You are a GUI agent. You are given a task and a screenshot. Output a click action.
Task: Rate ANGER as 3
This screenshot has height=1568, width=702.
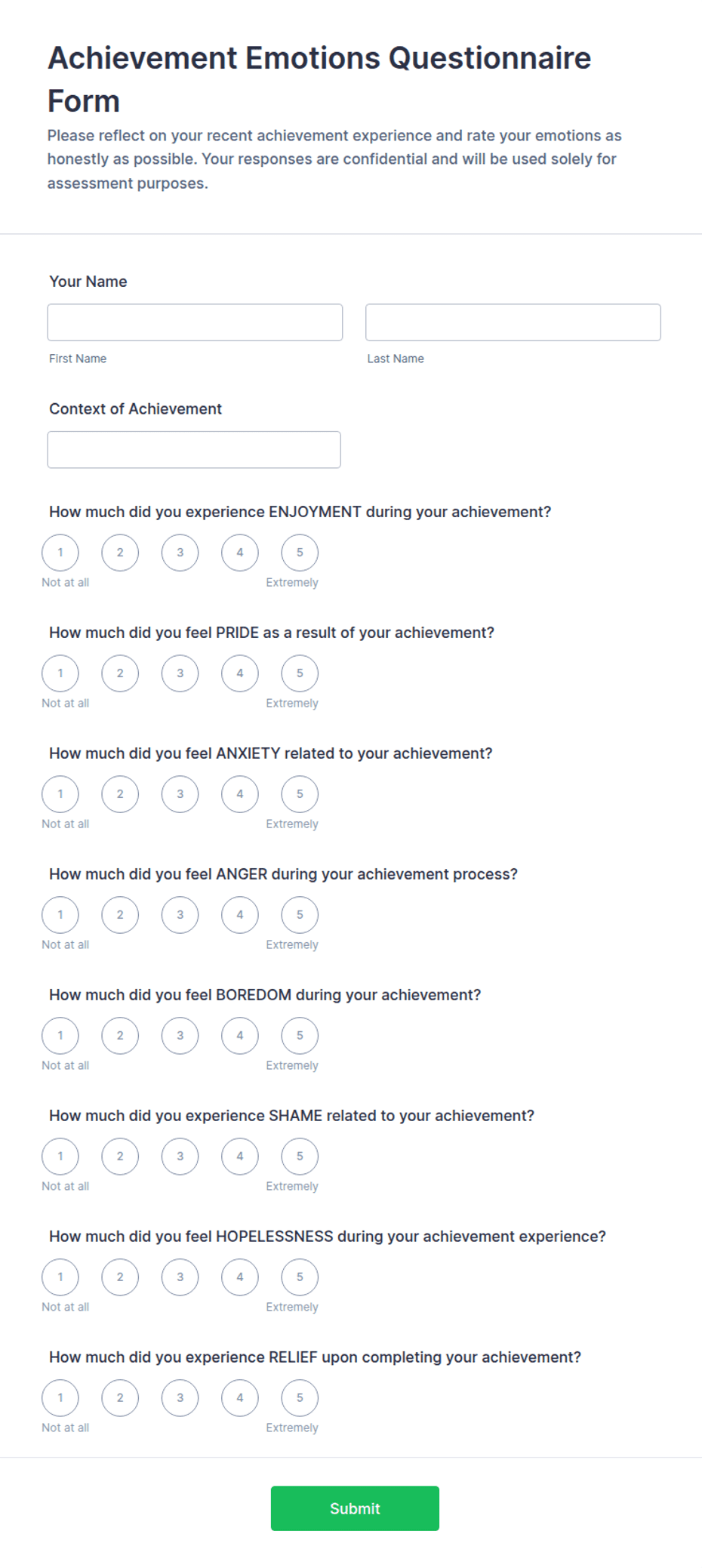point(180,915)
